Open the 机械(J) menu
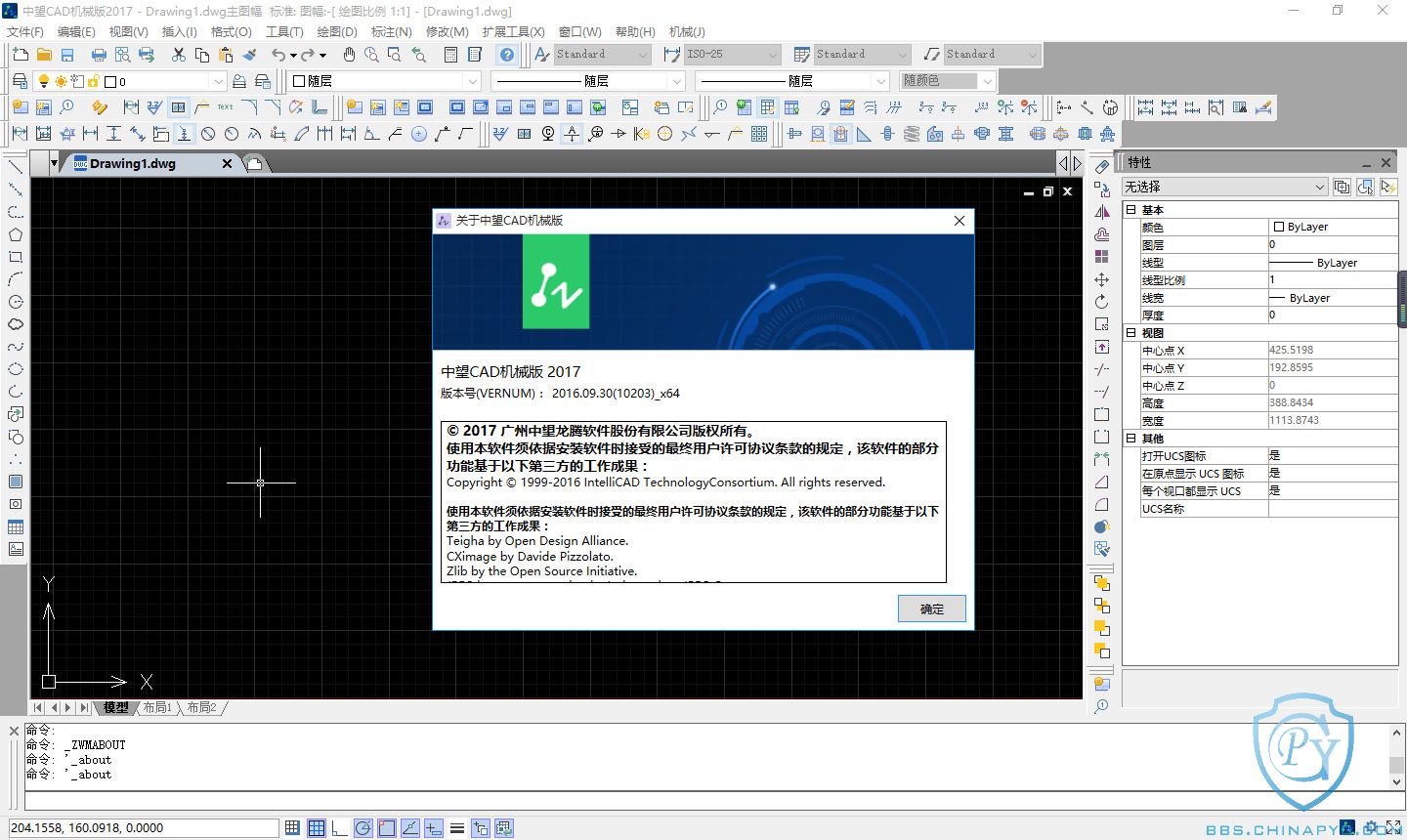 pyautogui.click(x=687, y=31)
